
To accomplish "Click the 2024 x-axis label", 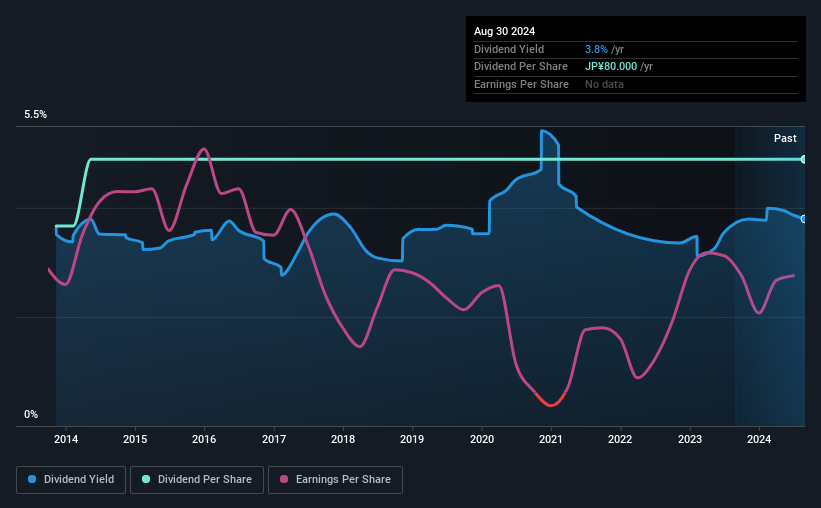I will coord(759,438).
